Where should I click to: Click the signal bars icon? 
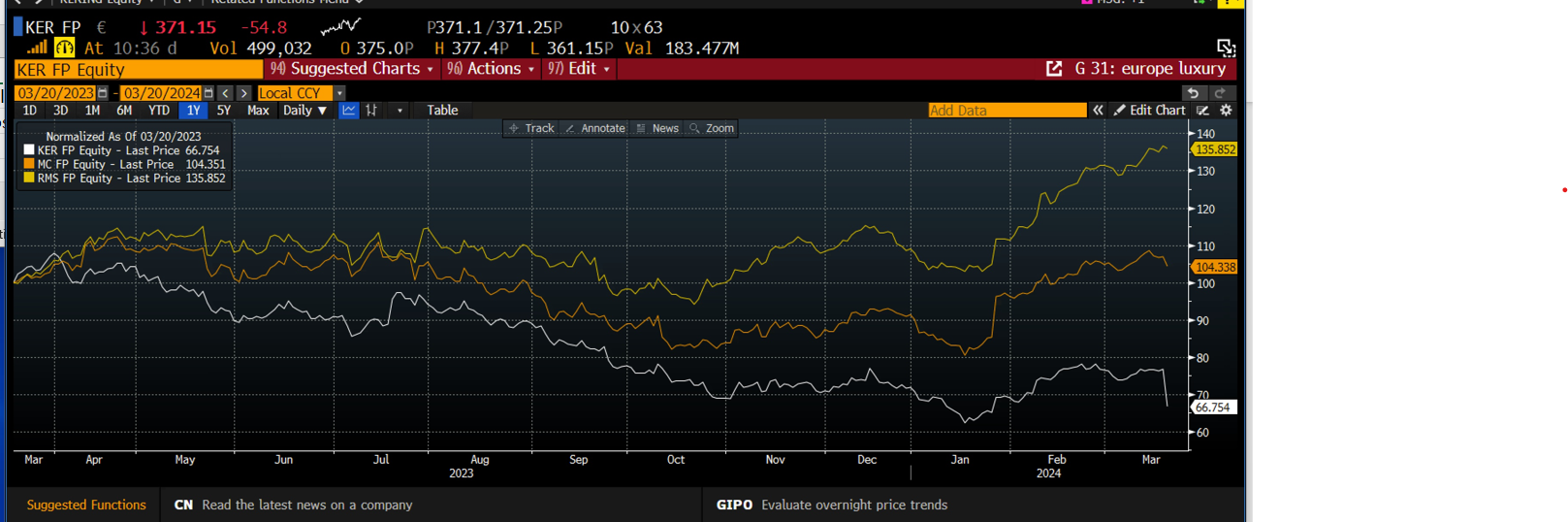pos(37,48)
